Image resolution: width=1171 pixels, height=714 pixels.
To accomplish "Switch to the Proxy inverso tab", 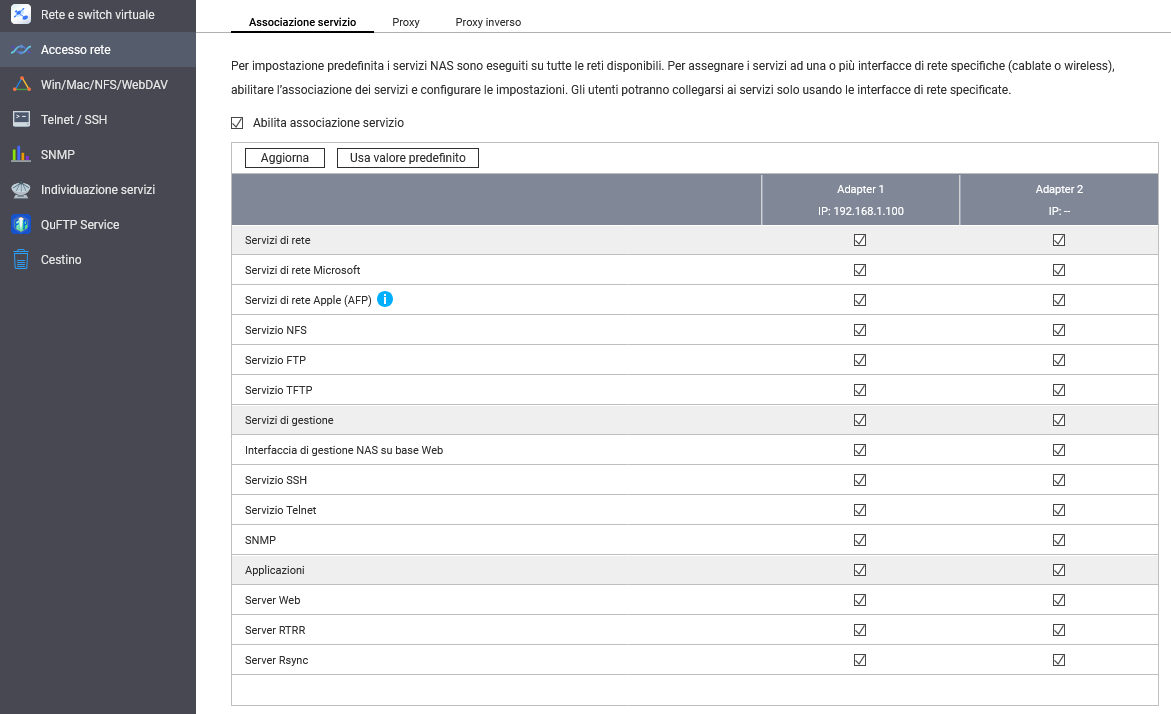I will [488, 22].
